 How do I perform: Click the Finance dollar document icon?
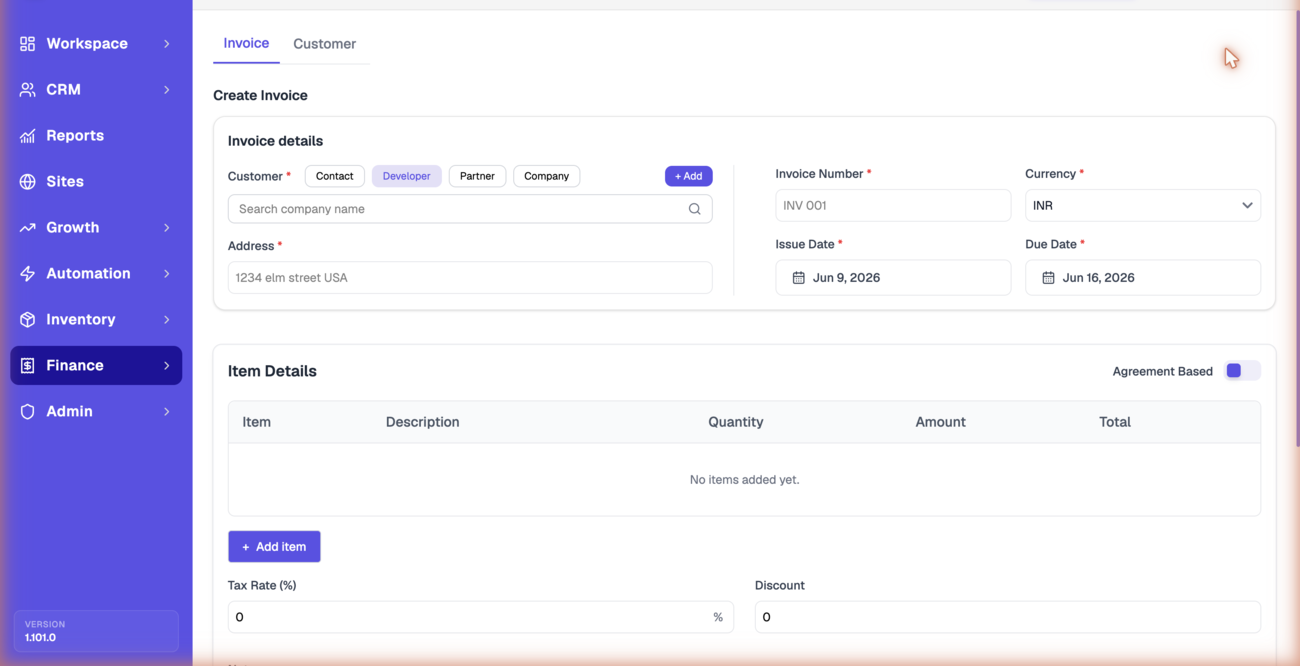click(27, 366)
